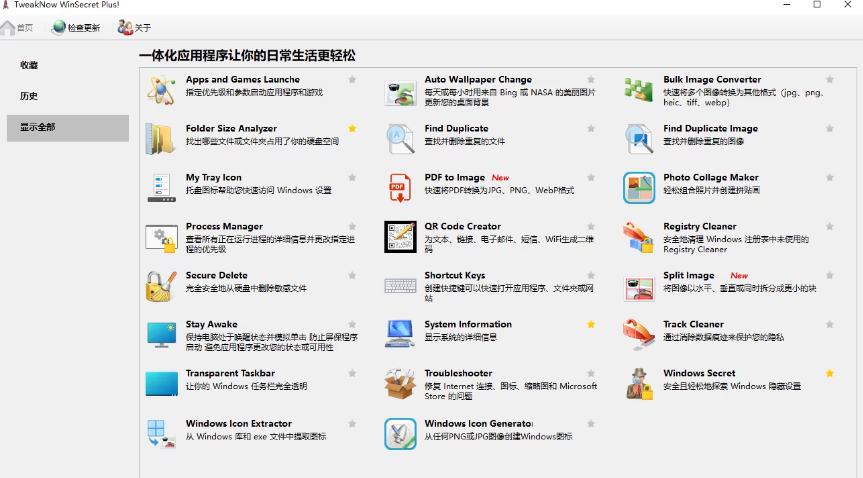Click the Troubleshooter toolbox icon
Image resolution: width=863 pixels, height=478 pixels.
(400, 384)
